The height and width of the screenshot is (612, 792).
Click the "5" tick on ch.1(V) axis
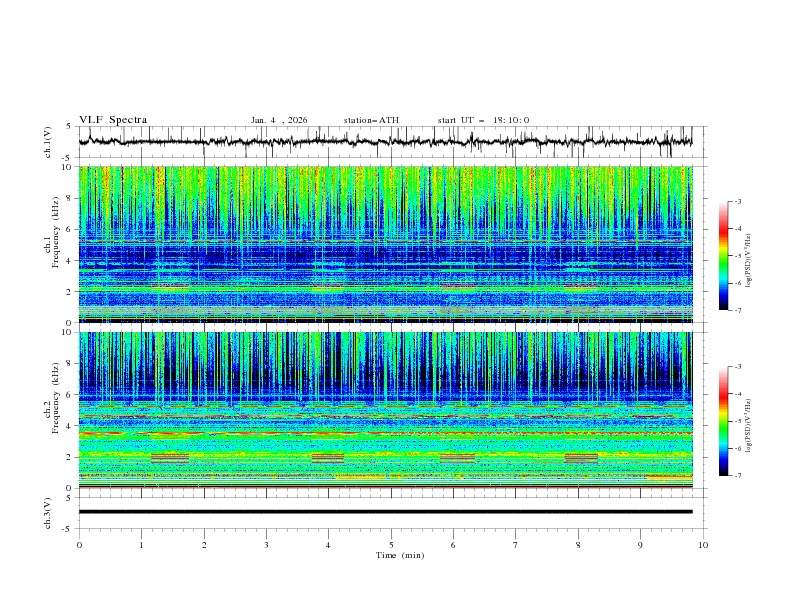click(x=69, y=126)
